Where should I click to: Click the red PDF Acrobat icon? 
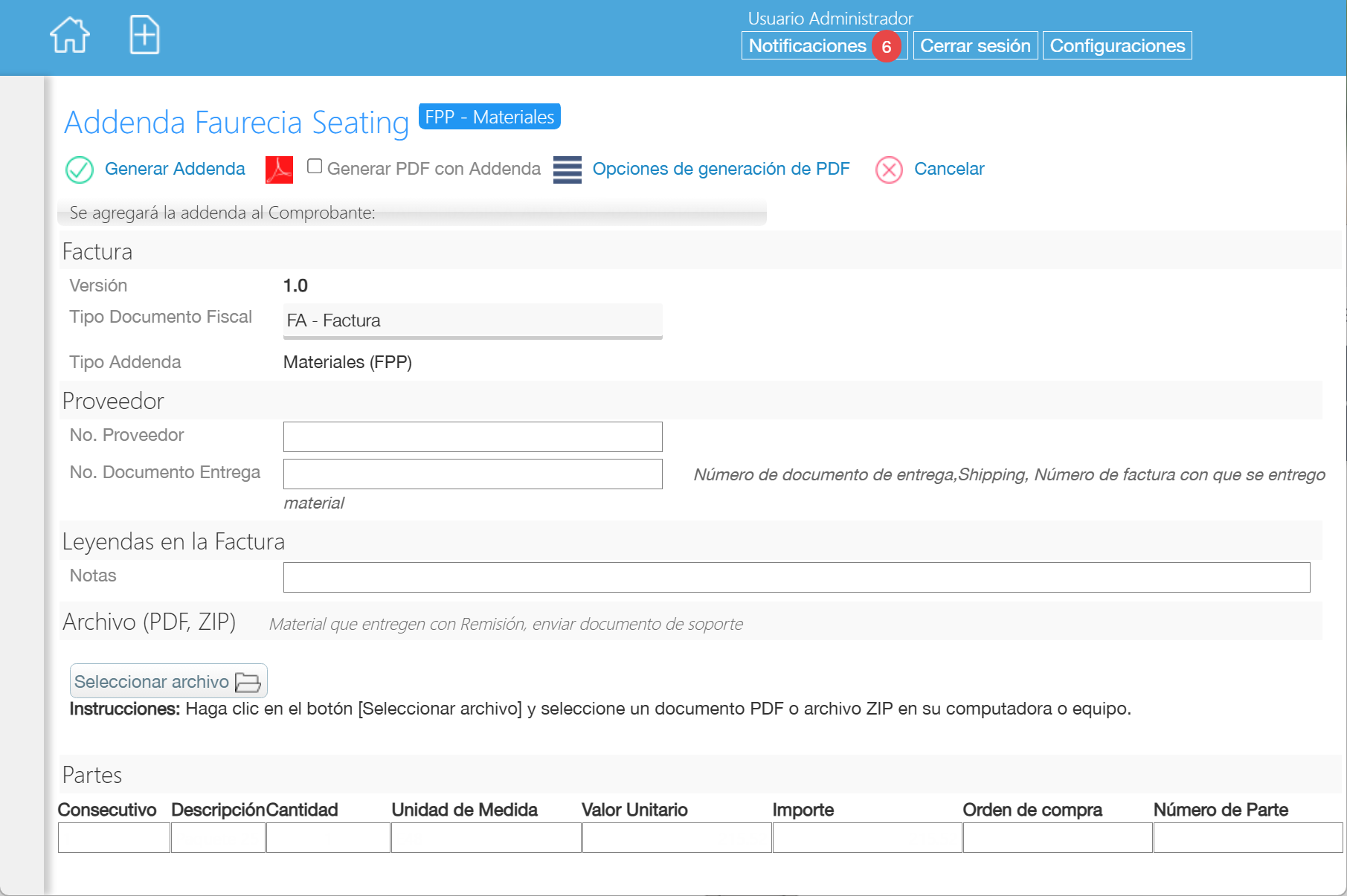tap(279, 170)
